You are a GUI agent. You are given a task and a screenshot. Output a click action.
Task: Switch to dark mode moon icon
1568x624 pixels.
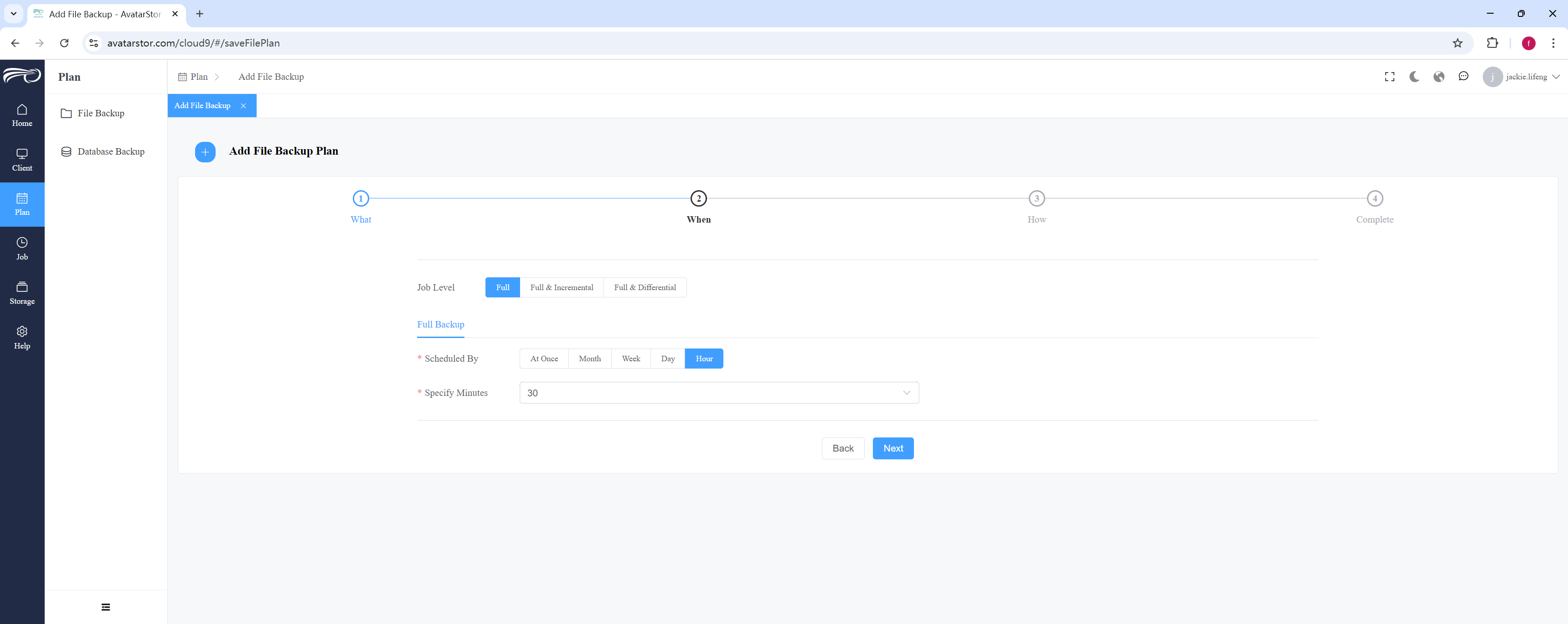(1414, 77)
